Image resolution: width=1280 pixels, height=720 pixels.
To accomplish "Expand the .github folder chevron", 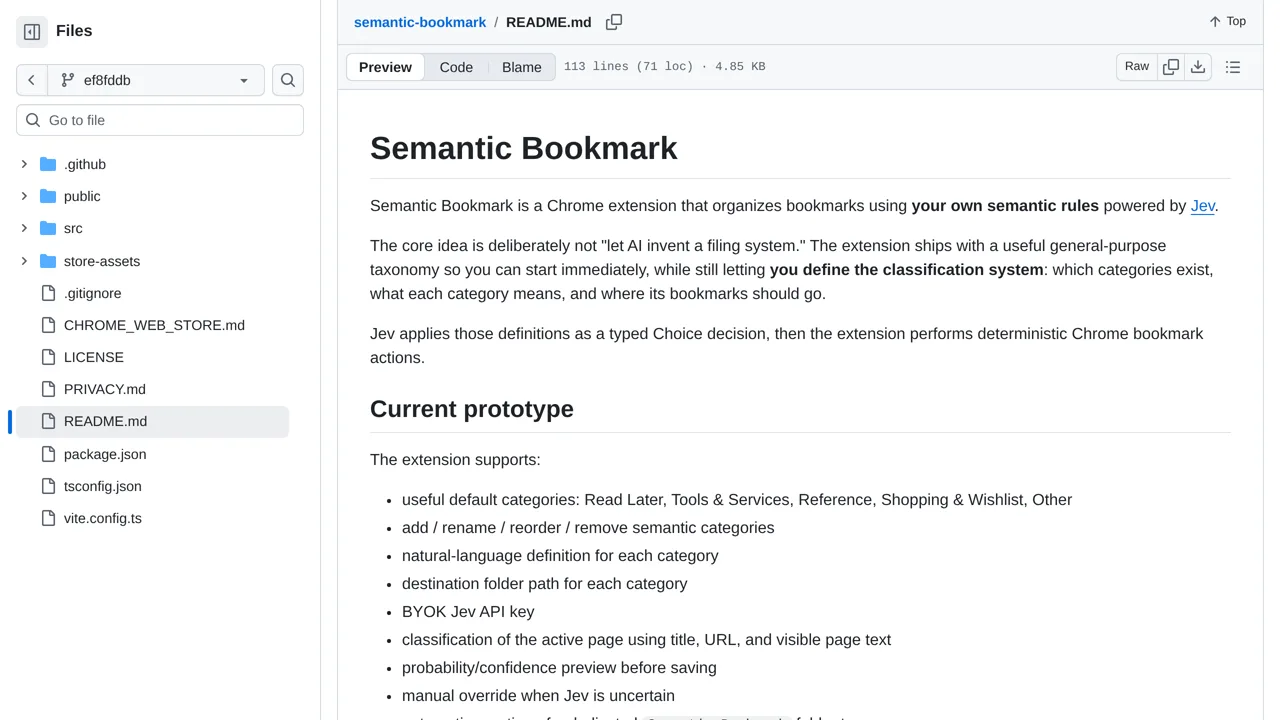I will point(24,164).
